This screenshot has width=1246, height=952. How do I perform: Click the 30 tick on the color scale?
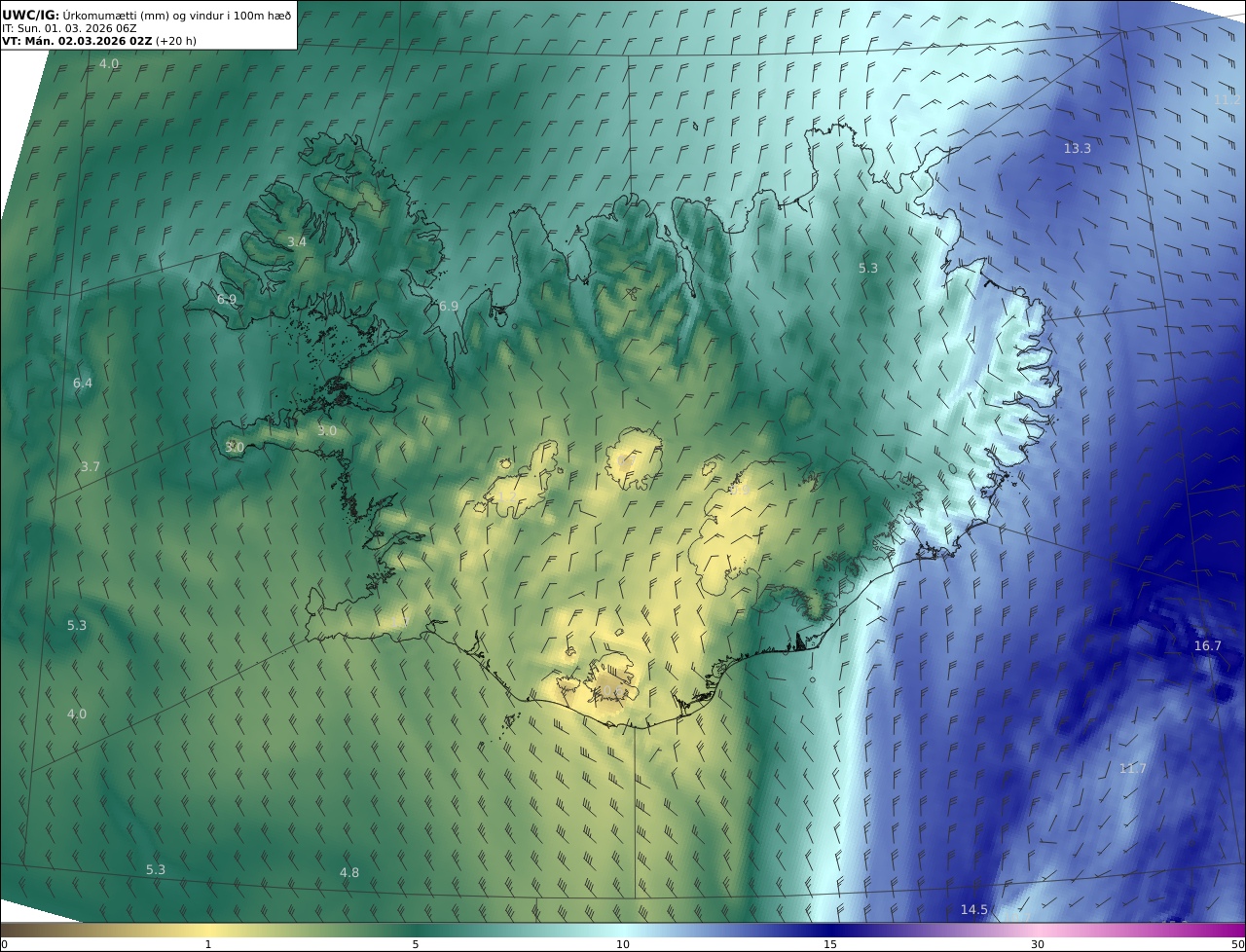click(1038, 944)
